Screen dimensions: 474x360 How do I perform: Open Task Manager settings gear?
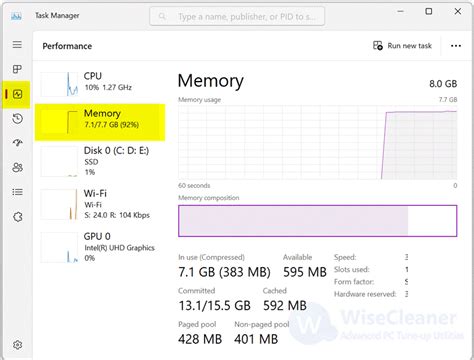pyautogui.click(x=17, y=345)
